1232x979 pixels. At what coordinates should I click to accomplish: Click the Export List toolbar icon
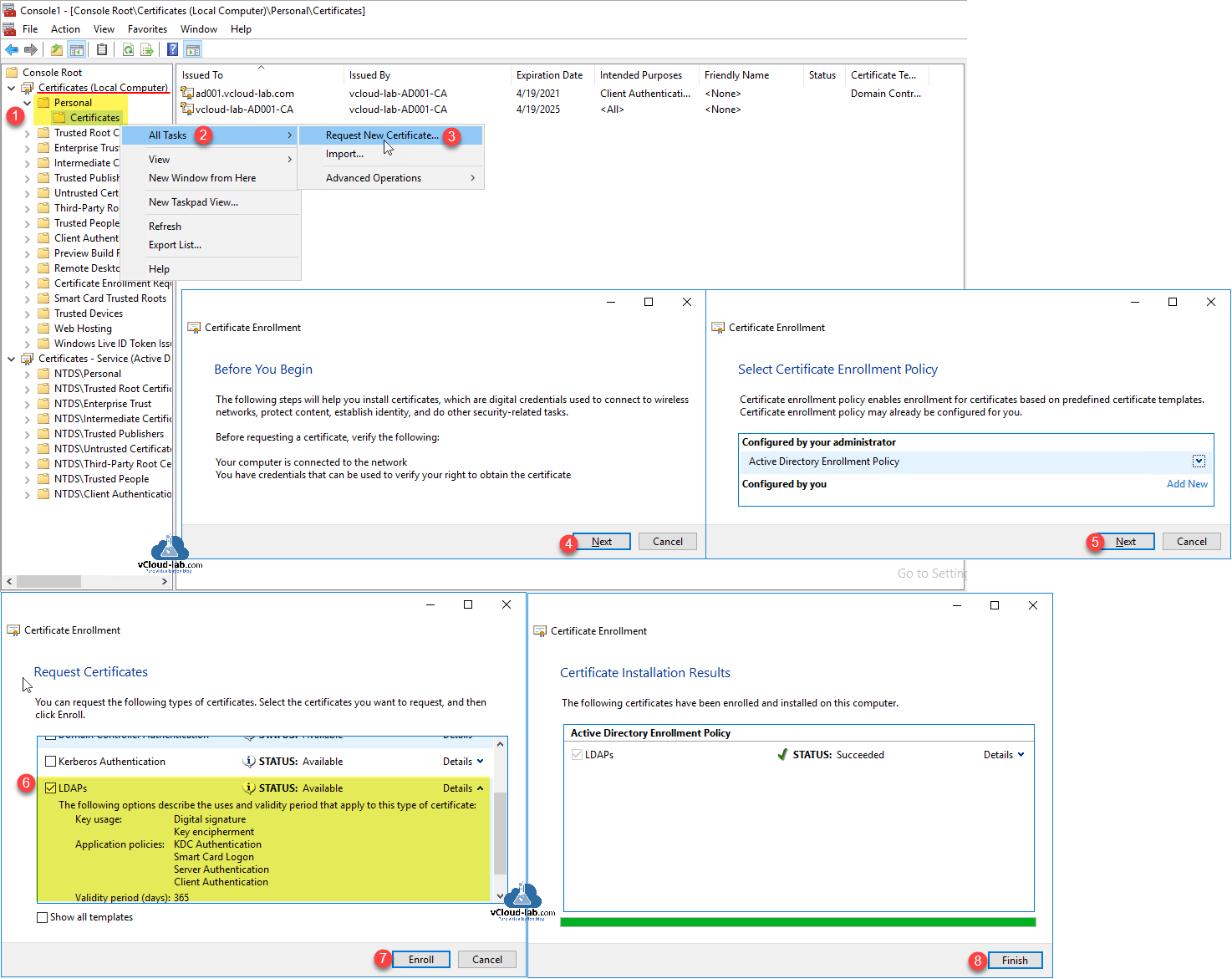147,49
